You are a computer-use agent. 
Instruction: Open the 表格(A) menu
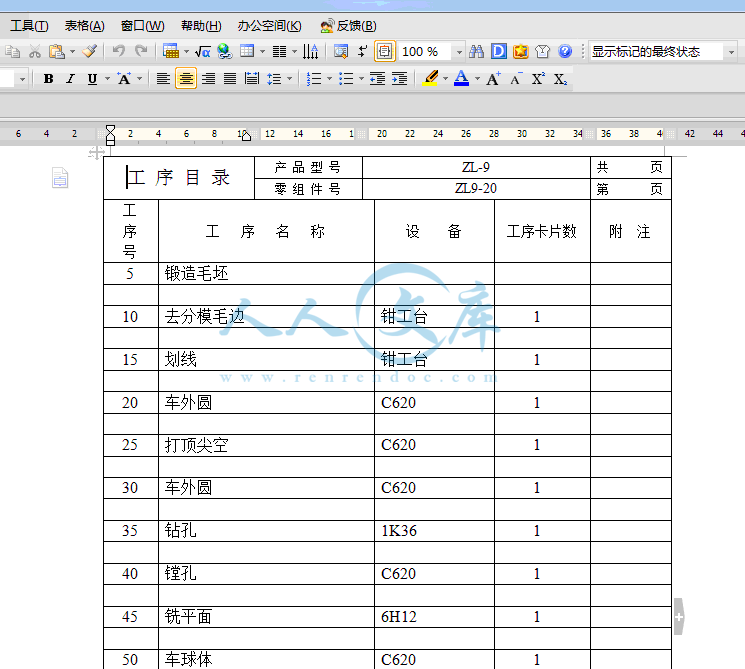click(85, 26)
